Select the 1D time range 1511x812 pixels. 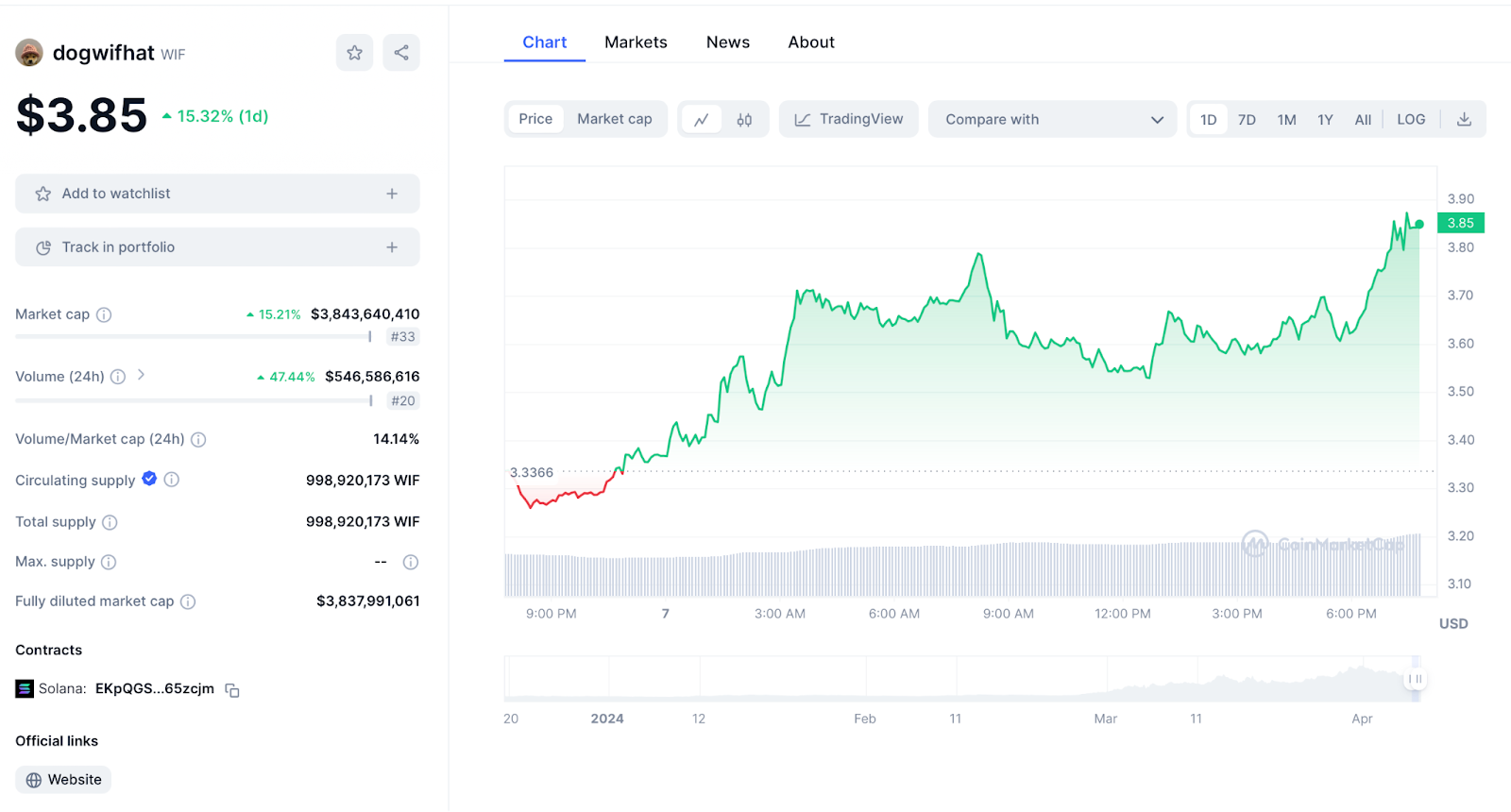(1208, 119)
